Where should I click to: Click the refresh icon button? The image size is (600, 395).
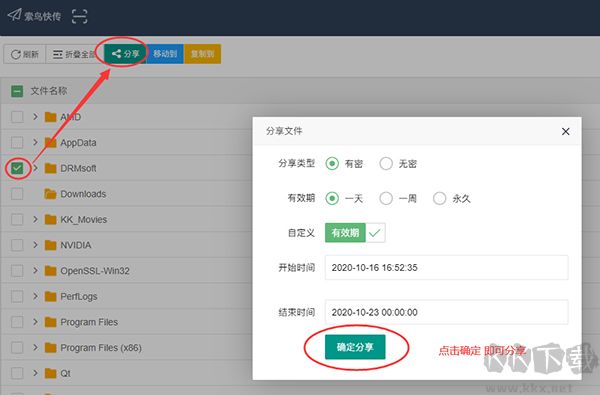(x=24, y=54)
